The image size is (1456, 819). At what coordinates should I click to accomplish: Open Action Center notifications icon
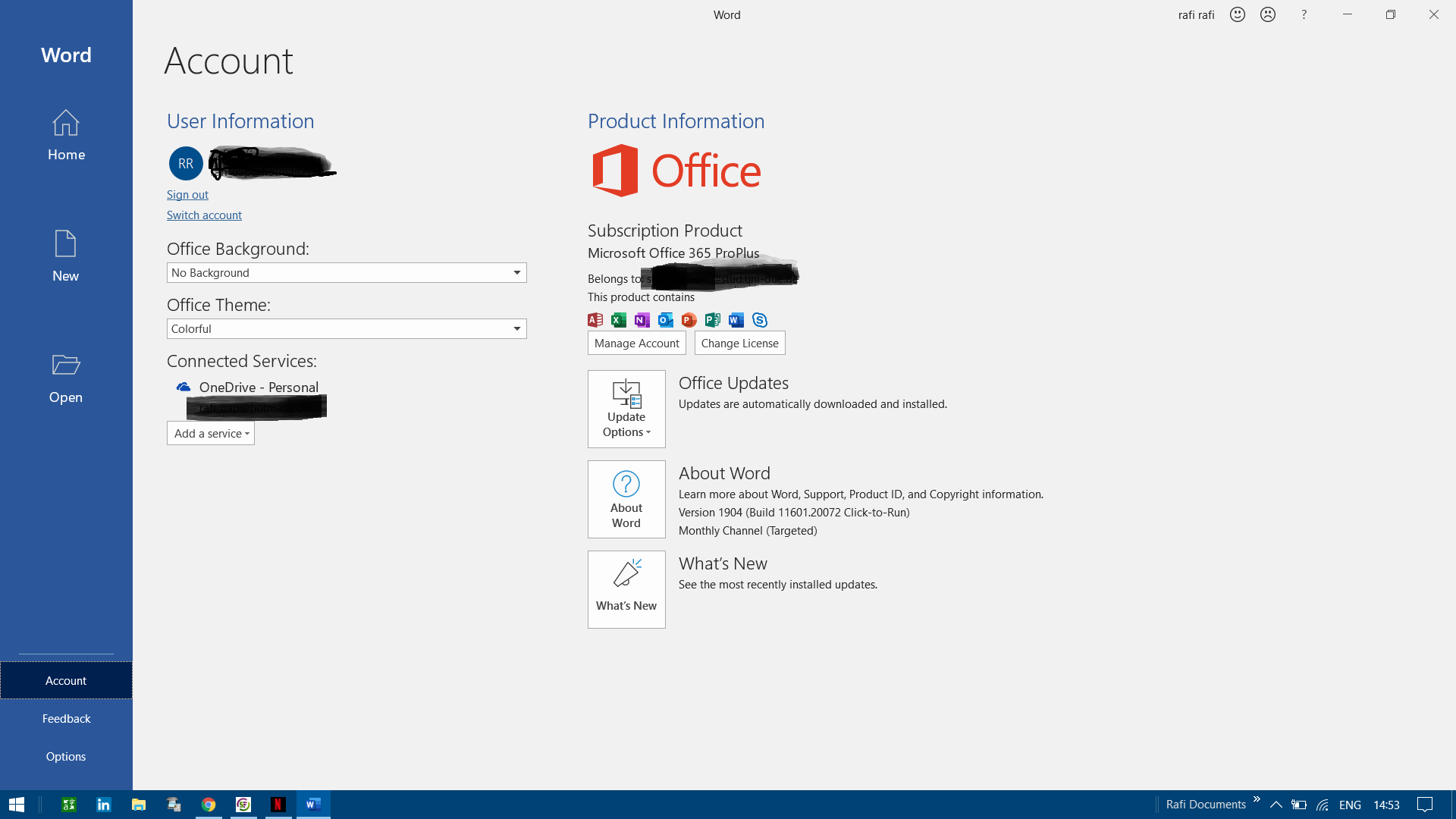pos(1425,805)
